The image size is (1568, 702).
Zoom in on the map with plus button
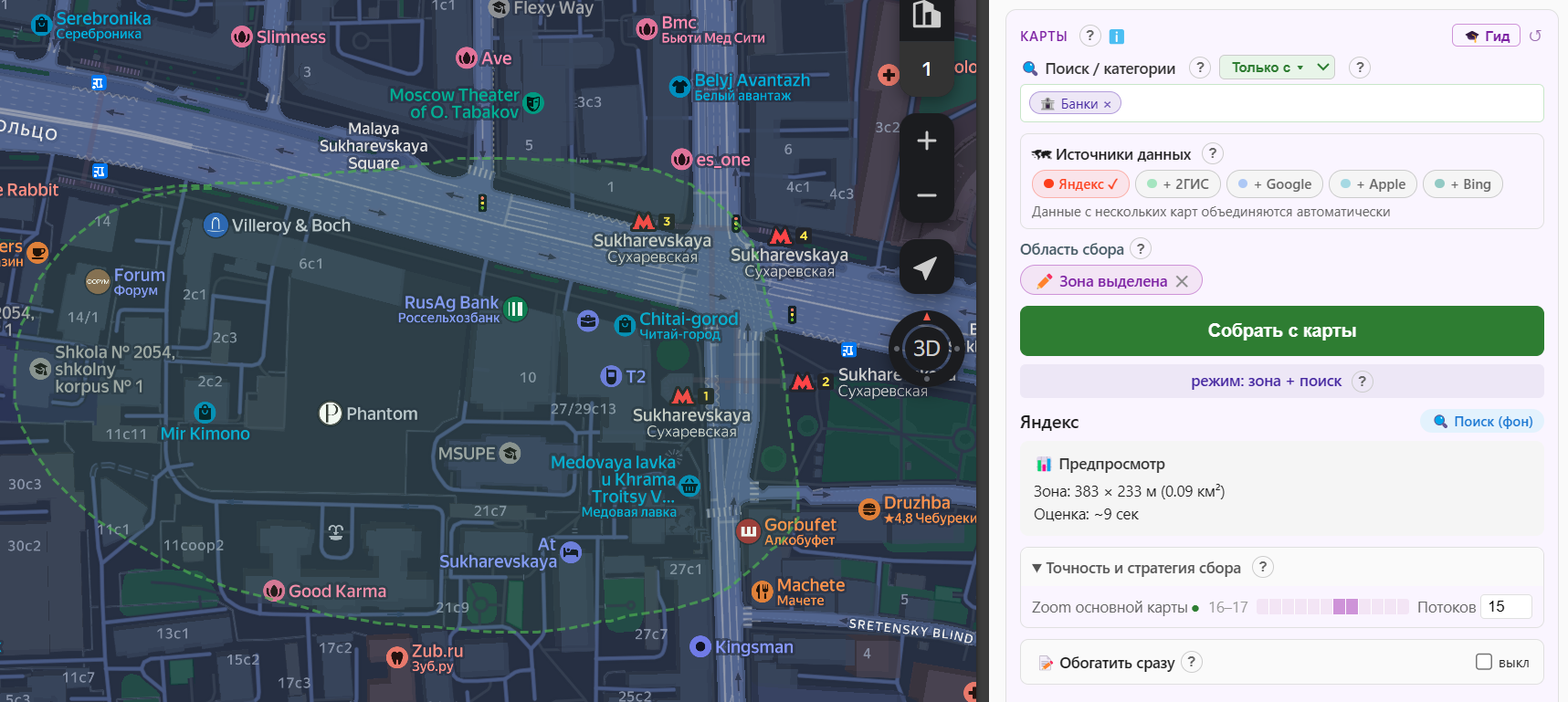[926, 141]
